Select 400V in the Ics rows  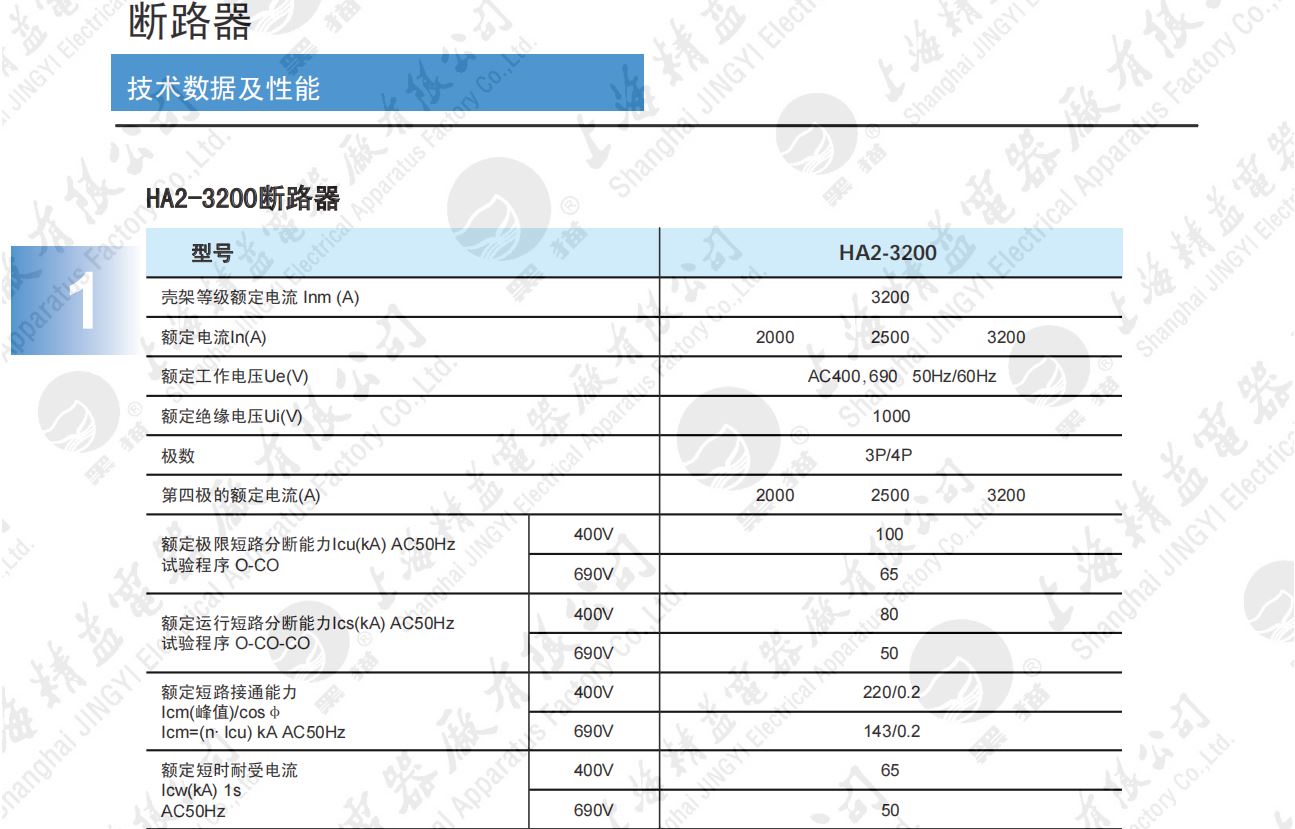(x=594, y=614)
